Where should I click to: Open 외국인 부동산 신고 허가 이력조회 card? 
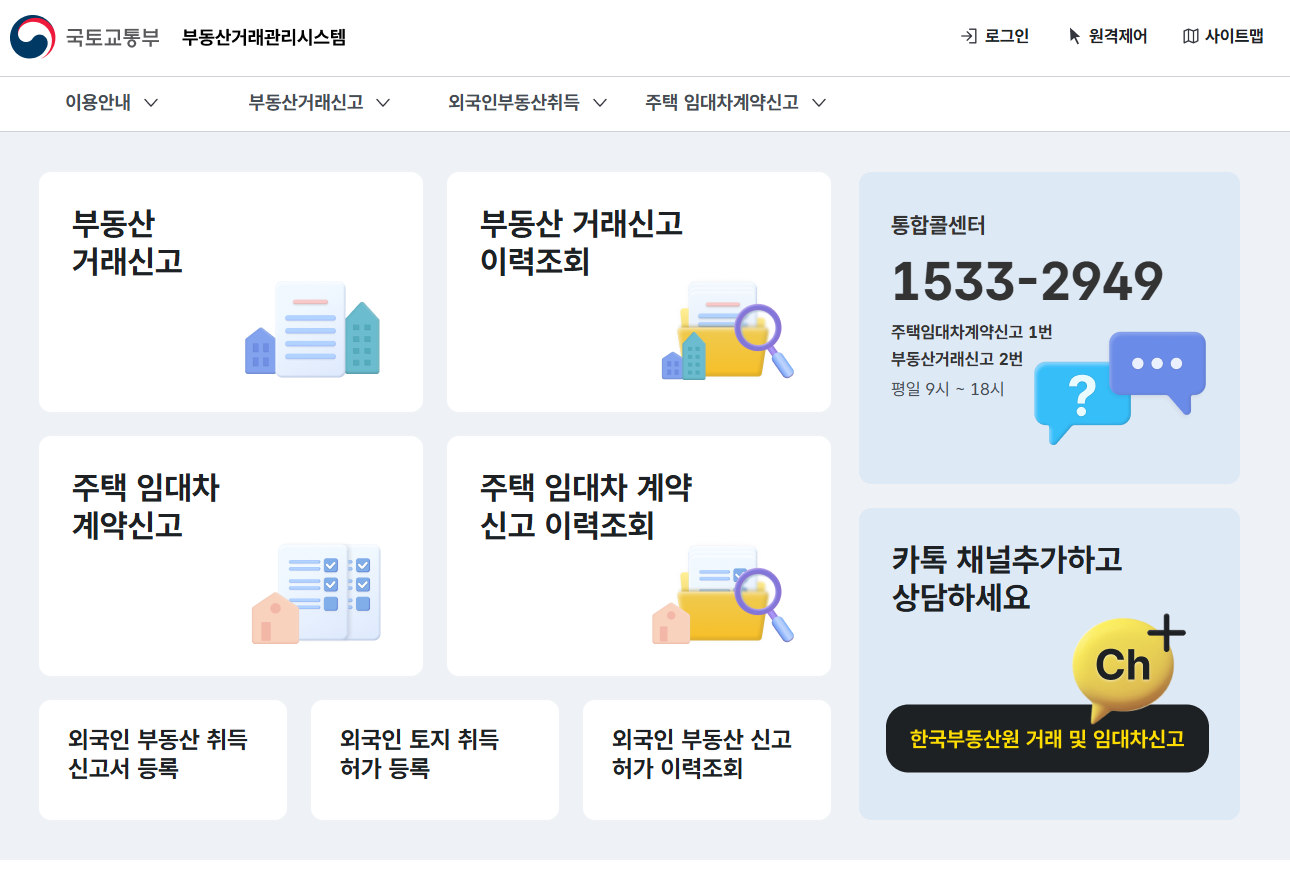[707, 760]
